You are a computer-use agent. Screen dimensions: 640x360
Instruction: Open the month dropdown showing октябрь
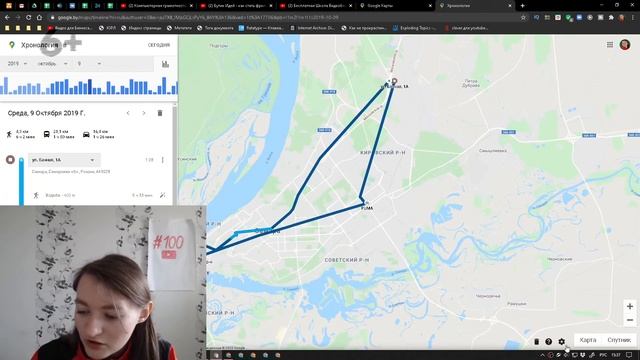(x=52, y=64)
